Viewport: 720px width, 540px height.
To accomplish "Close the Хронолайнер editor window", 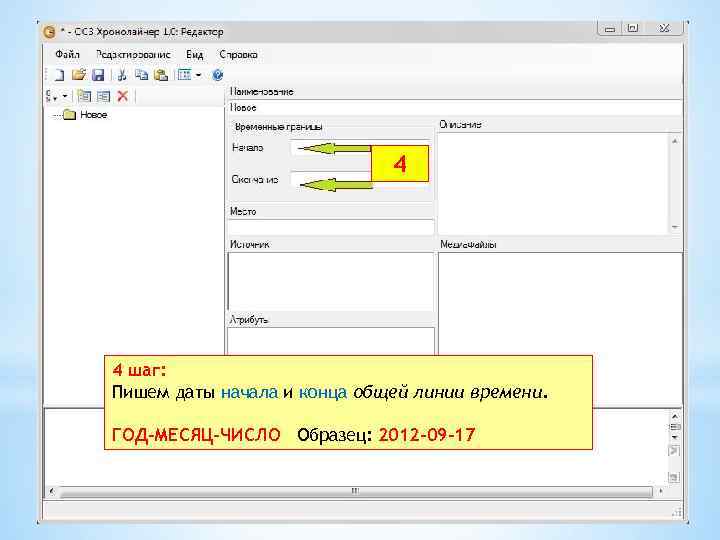I will (x=664, y=28).
